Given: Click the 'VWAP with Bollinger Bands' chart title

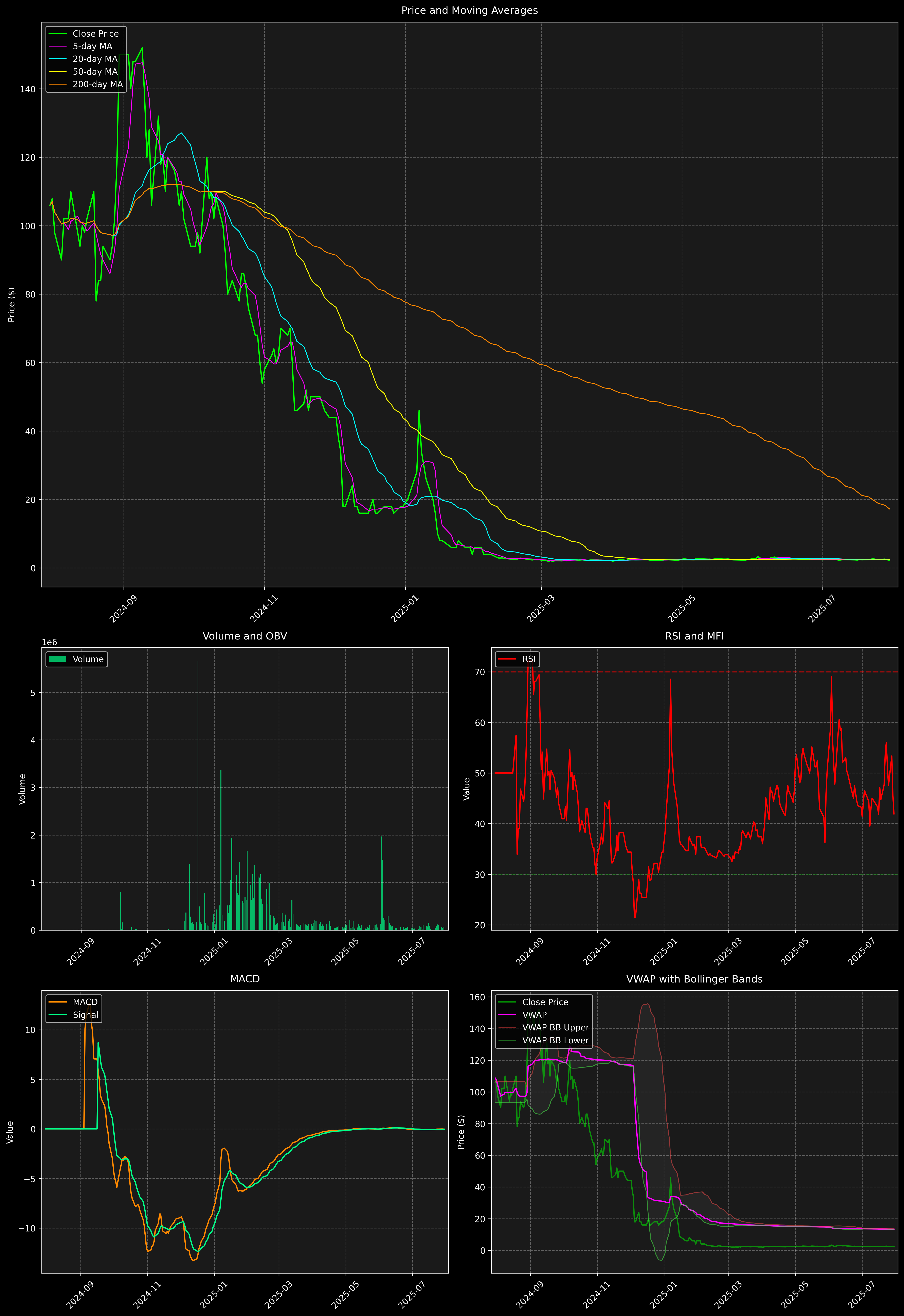Looking at the screenshot, I should pyautogui.click(x=694, y=979).
